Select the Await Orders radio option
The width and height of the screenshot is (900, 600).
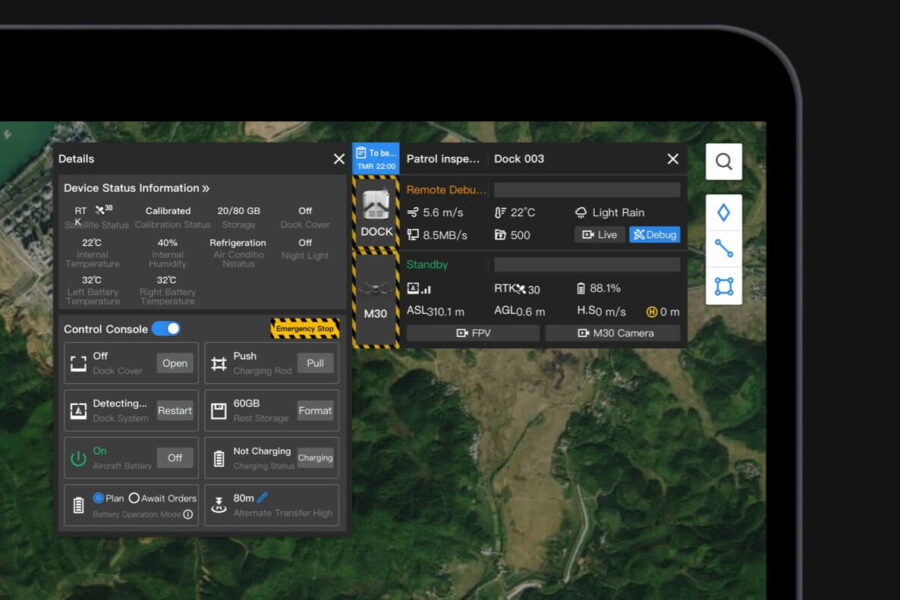coord(134,498)
